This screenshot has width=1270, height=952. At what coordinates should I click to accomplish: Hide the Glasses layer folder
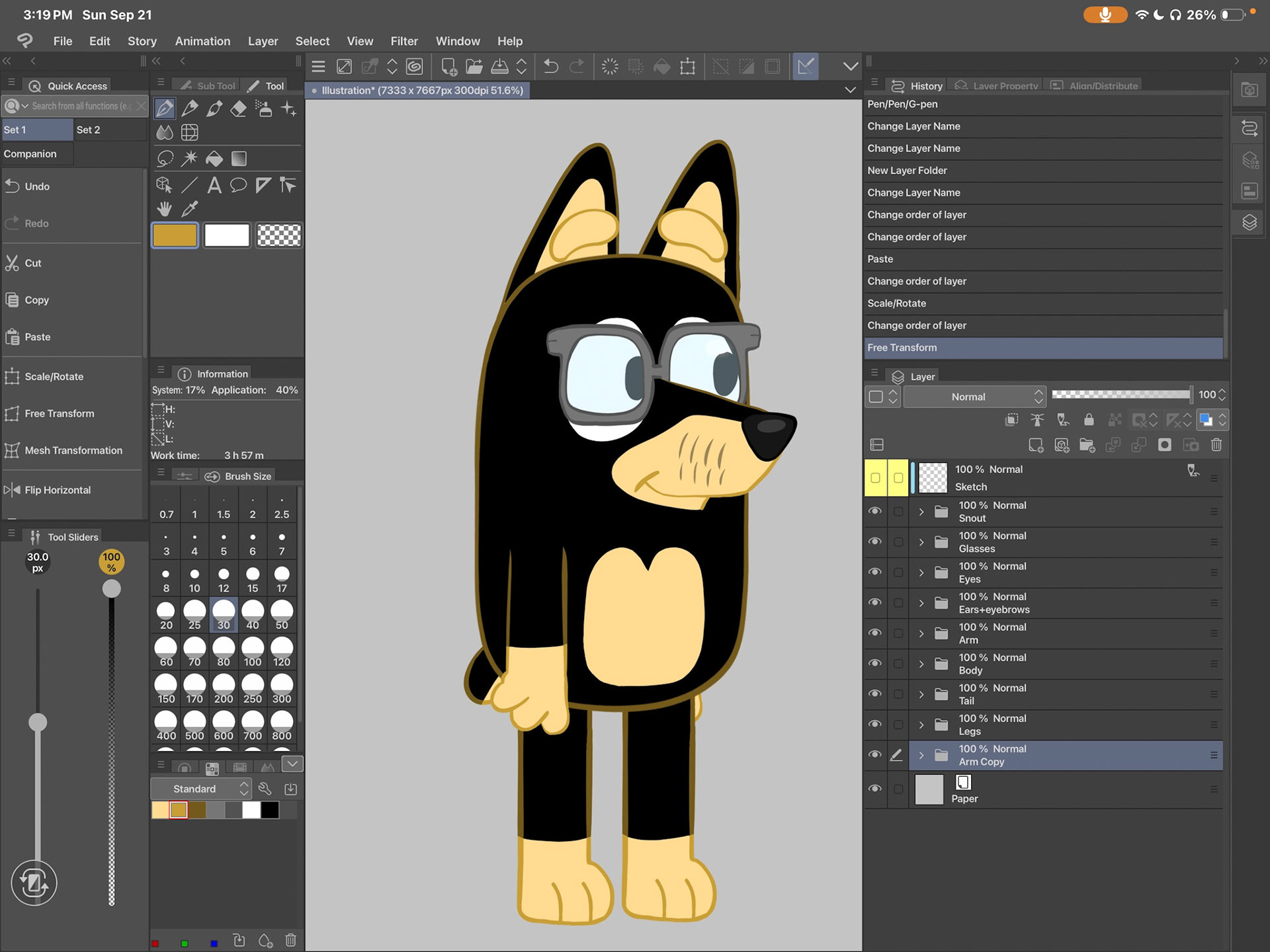coord(874,541)
